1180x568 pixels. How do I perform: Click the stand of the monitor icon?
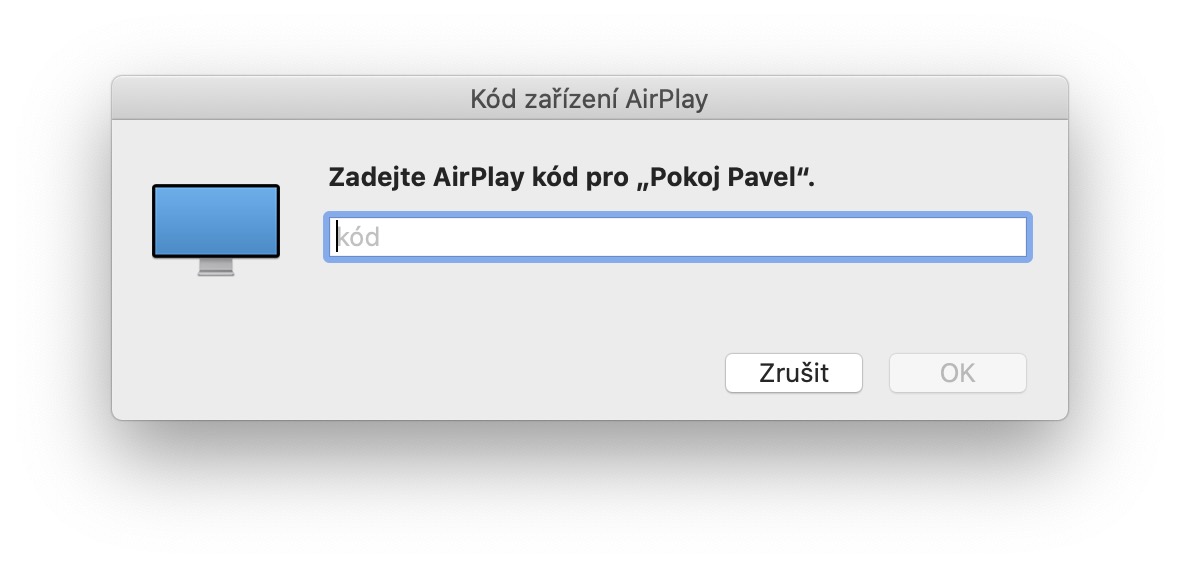(x=215, y=267)
